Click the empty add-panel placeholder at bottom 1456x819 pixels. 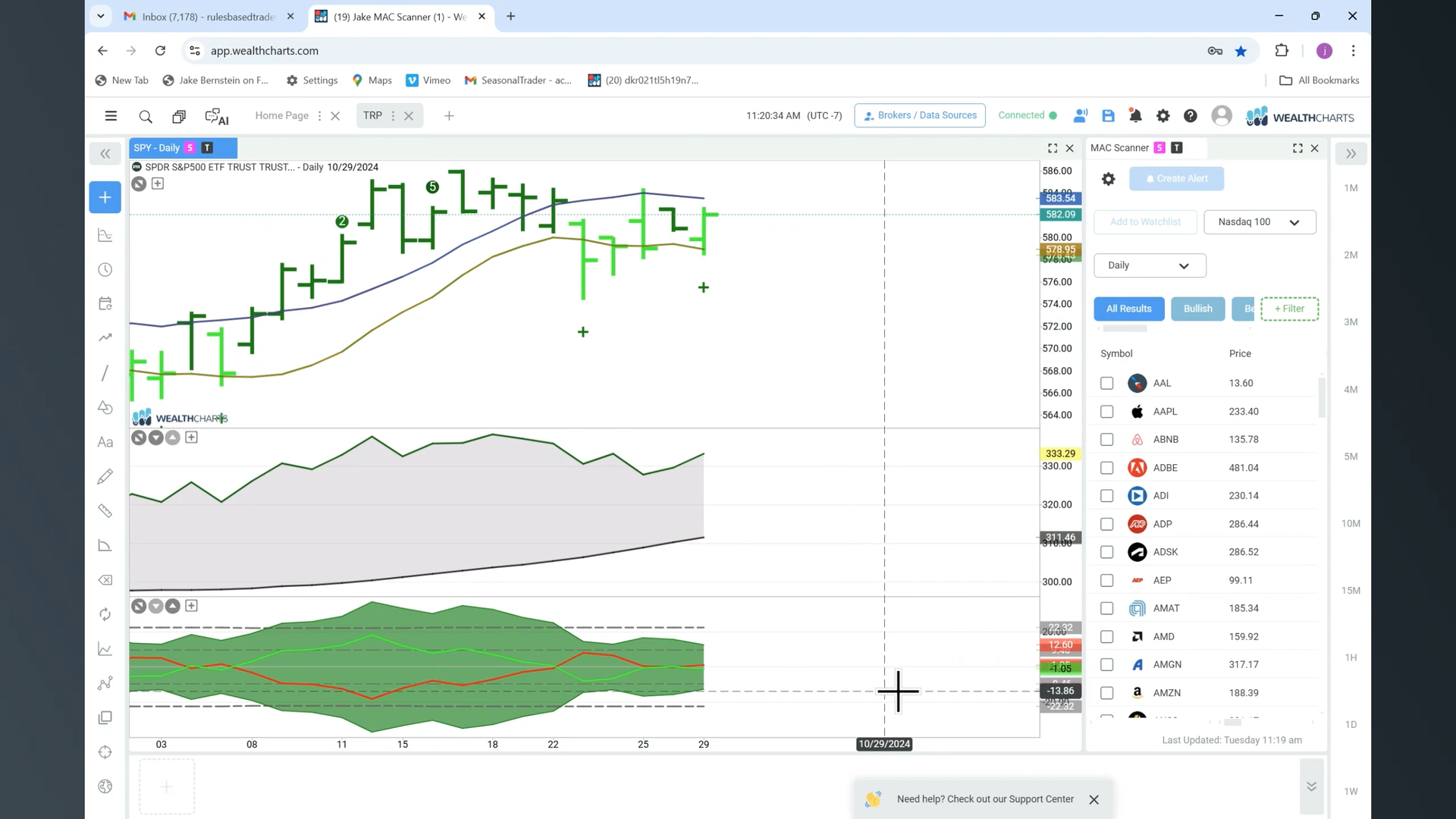167,787
